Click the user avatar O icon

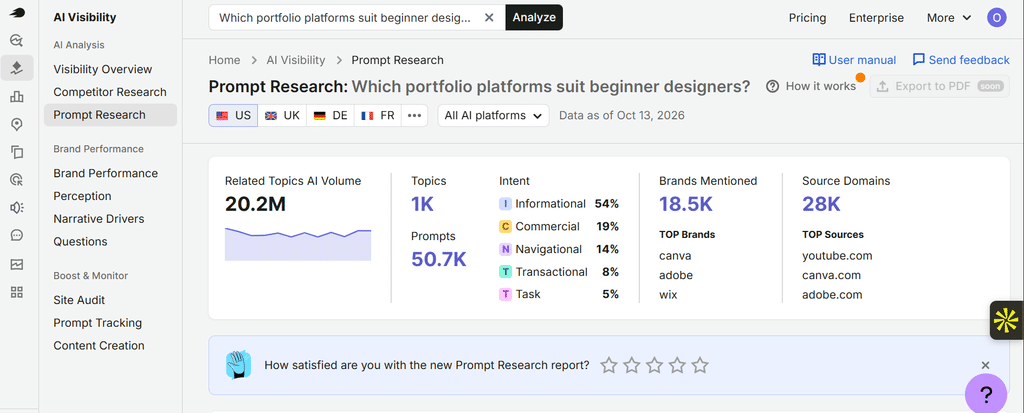[x=997, y=18]
